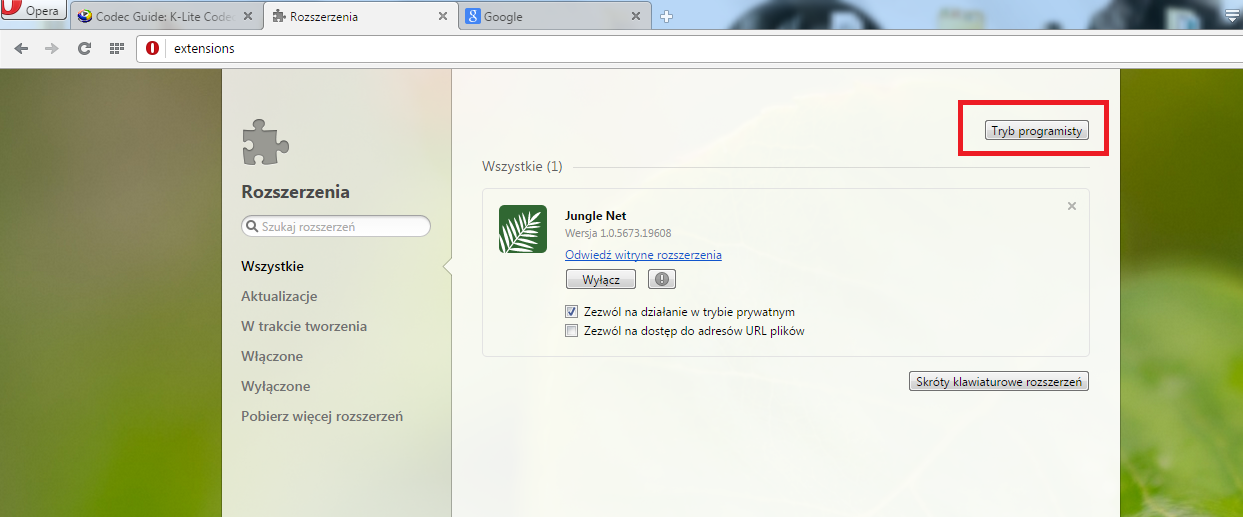Show Wyłączone extensions

[276, 386]
